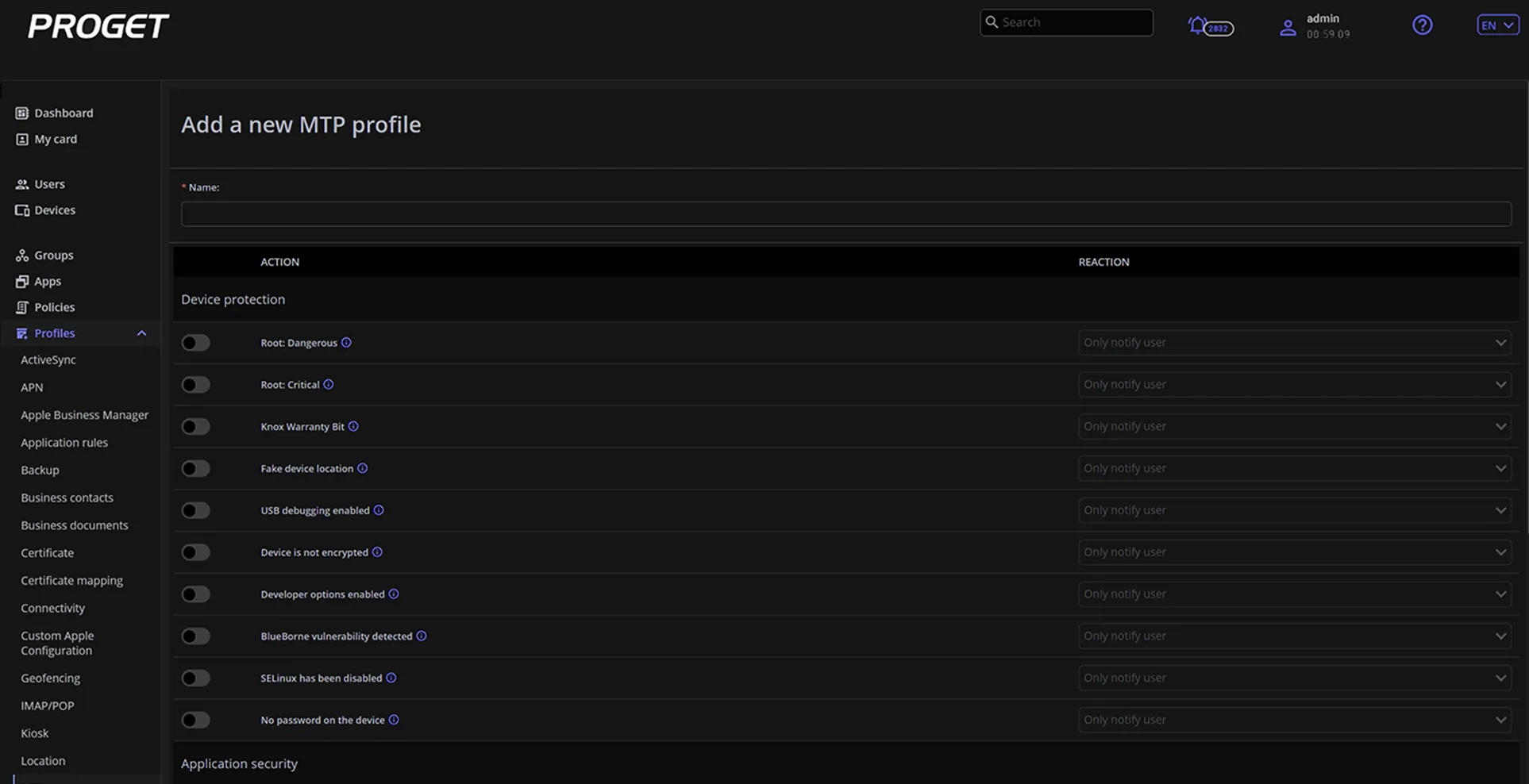Show info for Root: Critical
The height and width of the screenshot is (784, 1529).
329,384
